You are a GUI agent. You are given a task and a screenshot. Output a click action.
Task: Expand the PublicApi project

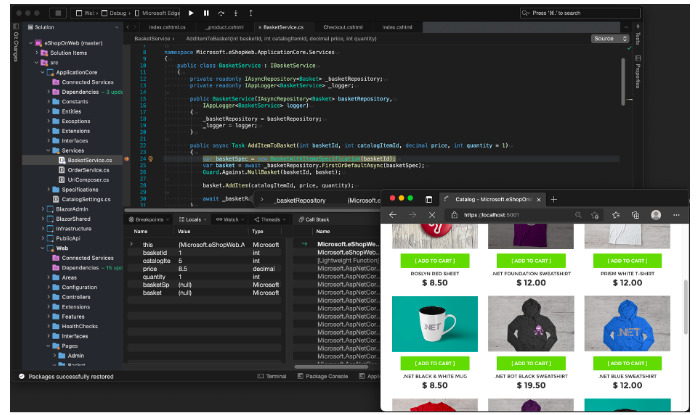[x=43, y=238]
